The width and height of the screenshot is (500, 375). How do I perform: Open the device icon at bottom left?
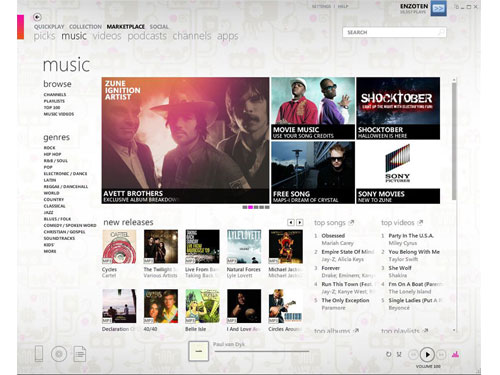coord(39,354)
